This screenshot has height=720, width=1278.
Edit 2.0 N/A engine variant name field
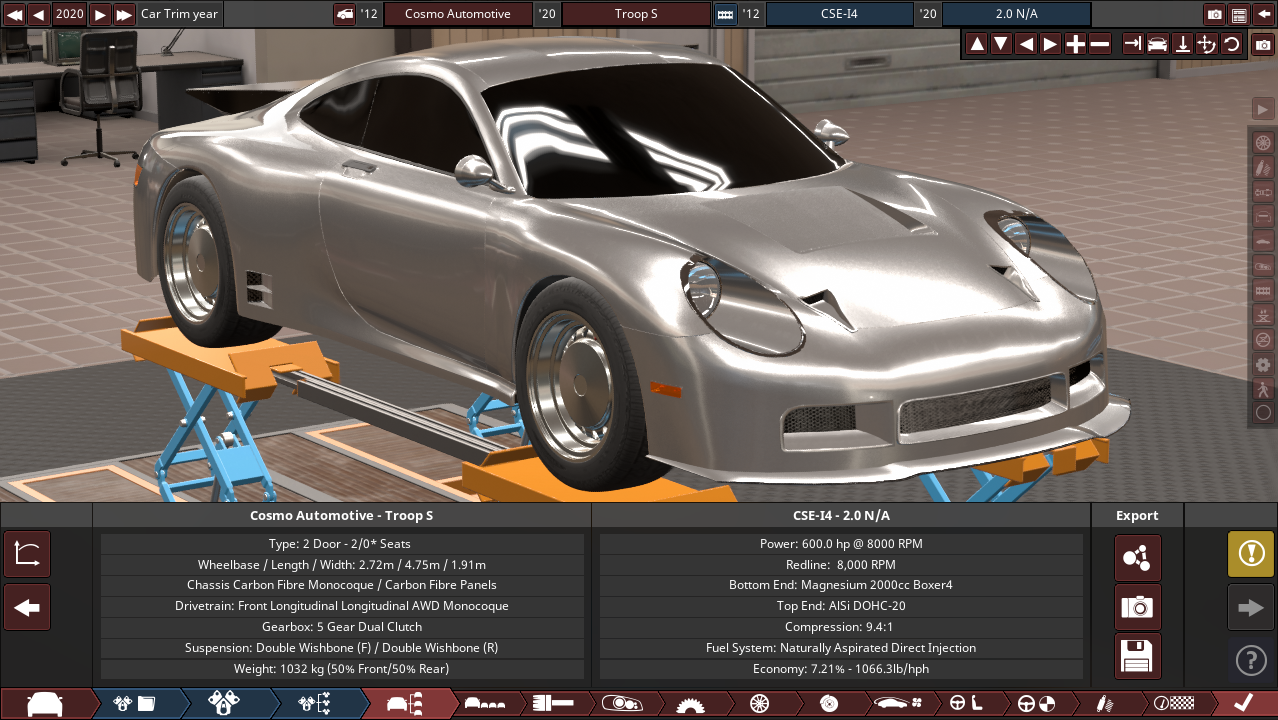point(1017,14)
